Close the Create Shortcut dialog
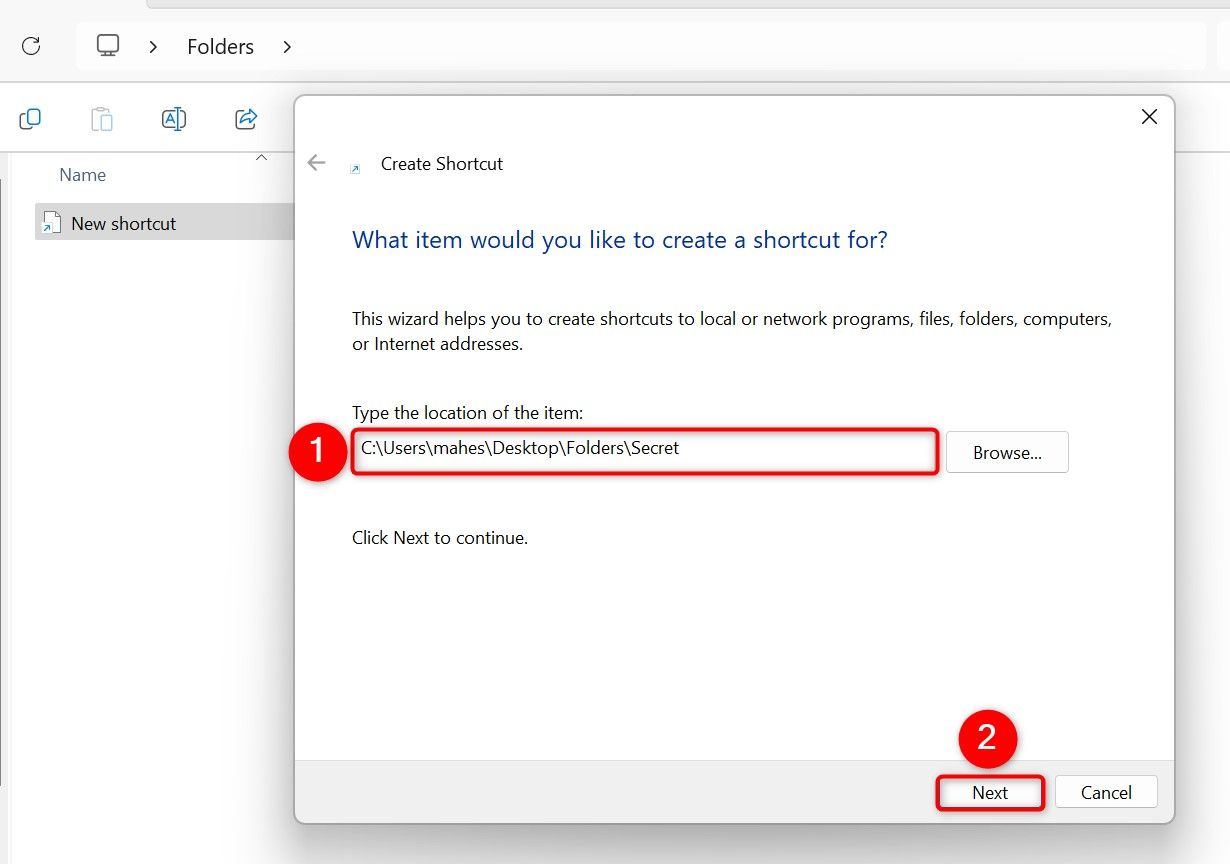This screenshot has height=864, width=1230. coord(1149,117)
